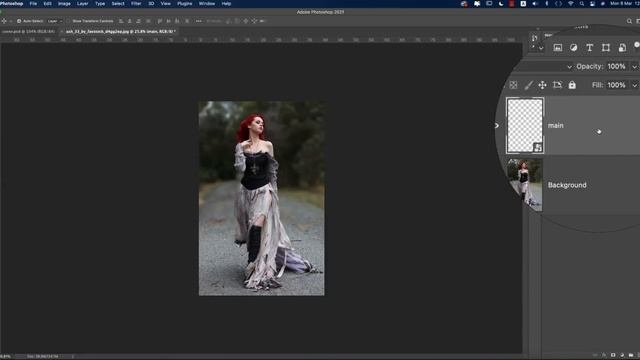Click the Spotlight search icon in menu bar
640x360 pixels.
582,4
